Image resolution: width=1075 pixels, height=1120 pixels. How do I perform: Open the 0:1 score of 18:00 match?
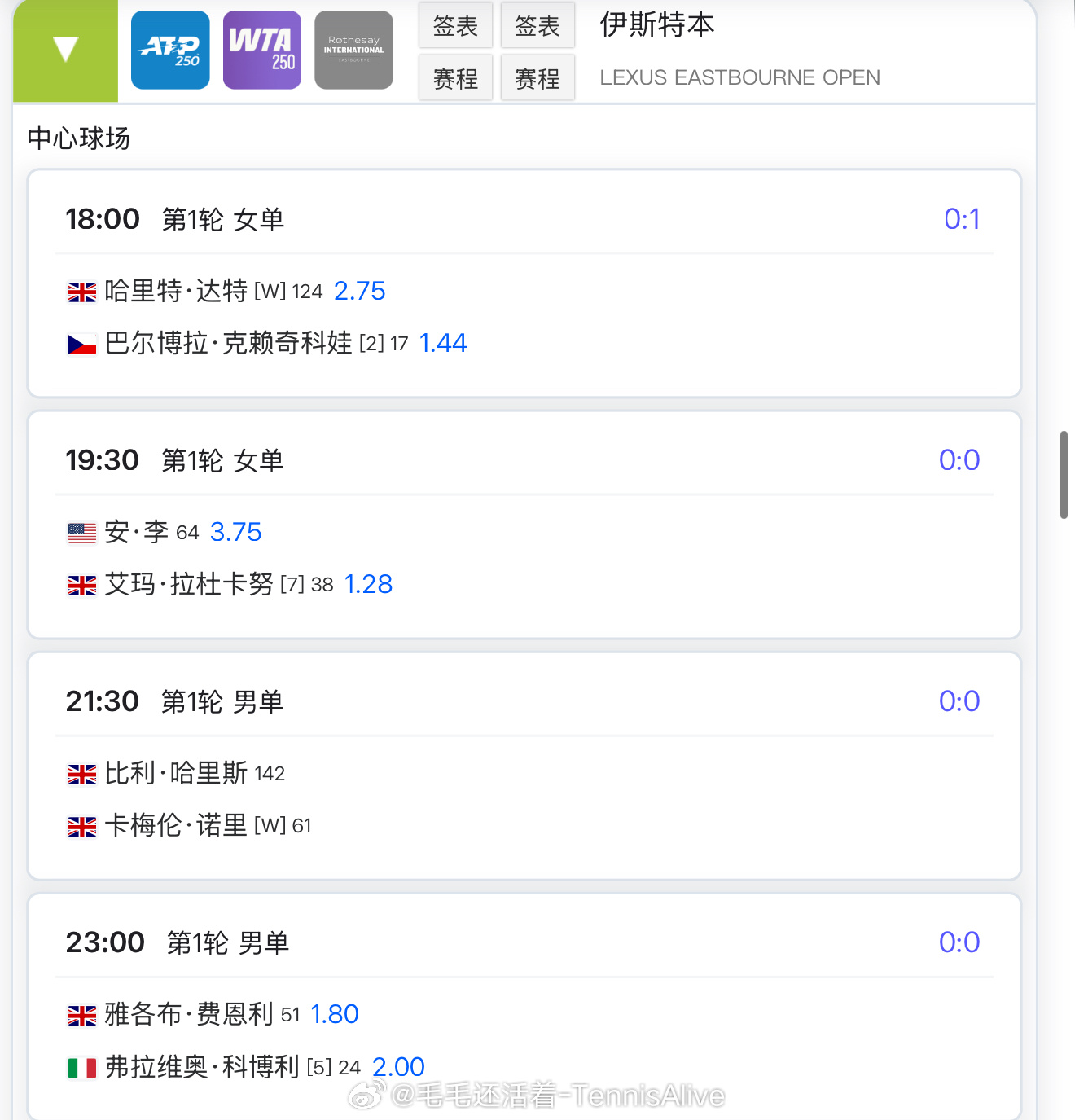pyautogui.click(x=962, y=219)
